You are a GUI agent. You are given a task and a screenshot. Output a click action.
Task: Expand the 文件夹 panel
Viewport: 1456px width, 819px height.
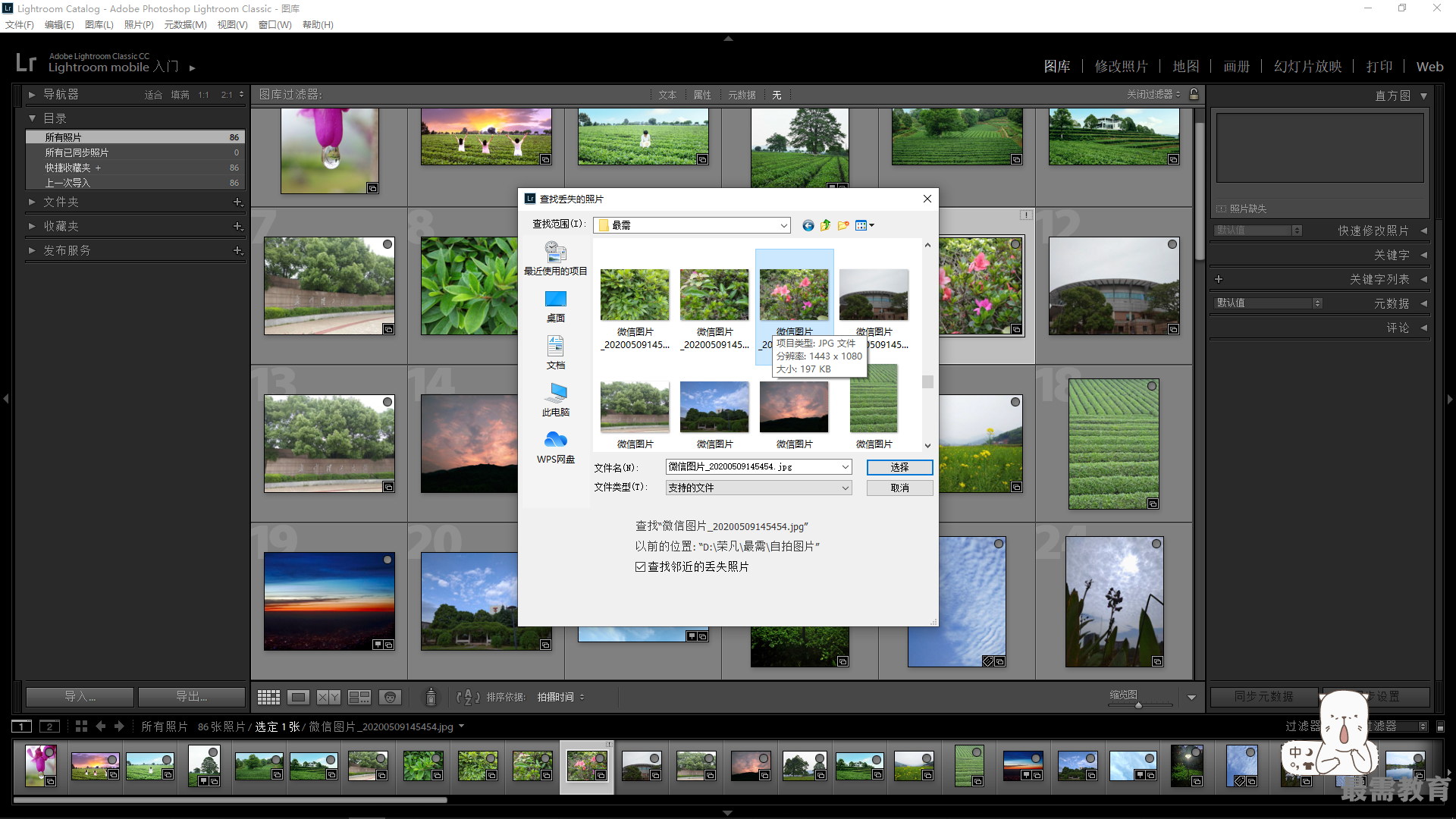click(x=32, y=202)
